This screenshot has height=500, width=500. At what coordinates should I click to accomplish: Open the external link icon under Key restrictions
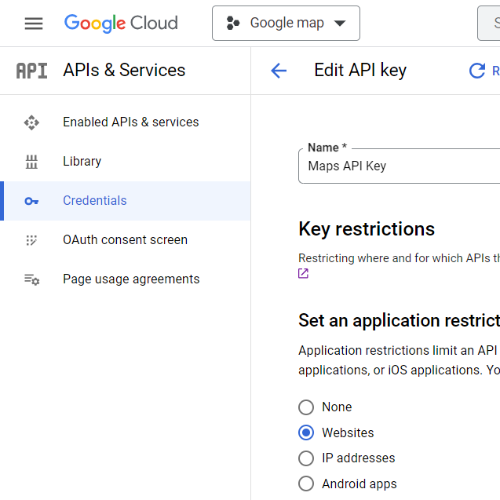(303, 273)
